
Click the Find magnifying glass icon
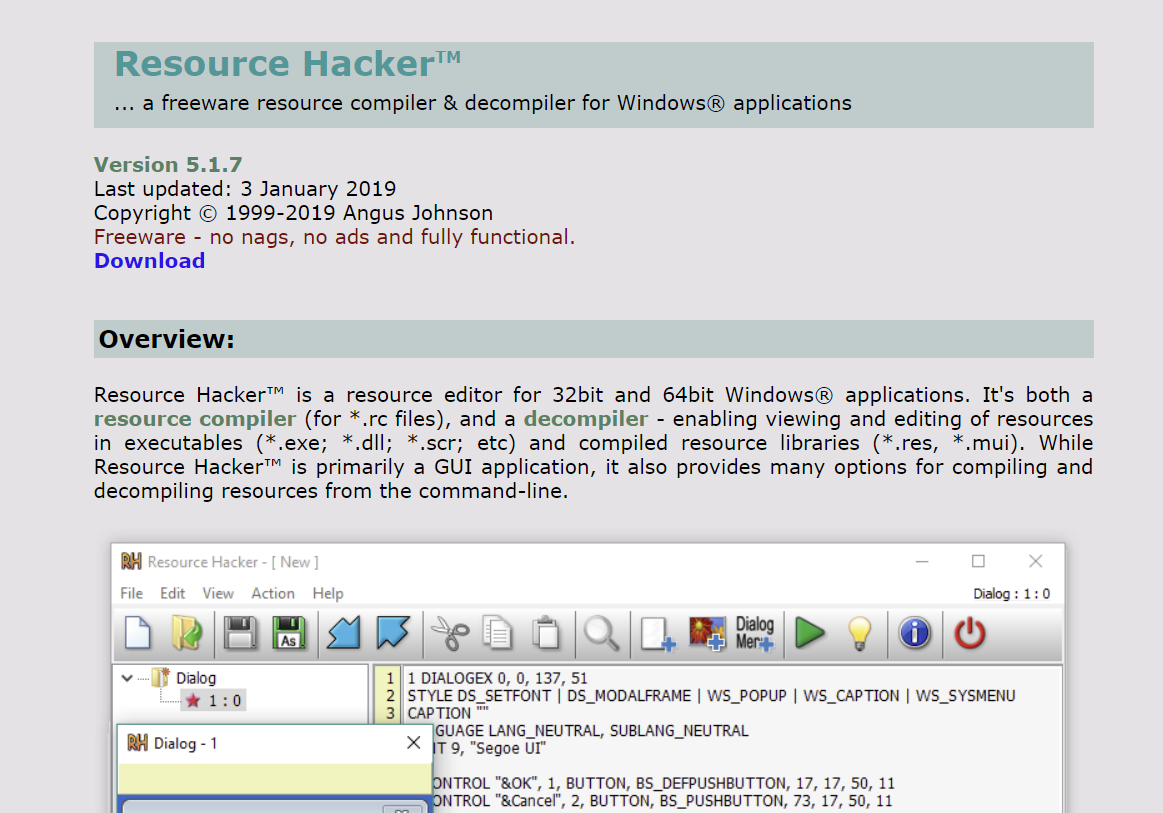[602, 633]
